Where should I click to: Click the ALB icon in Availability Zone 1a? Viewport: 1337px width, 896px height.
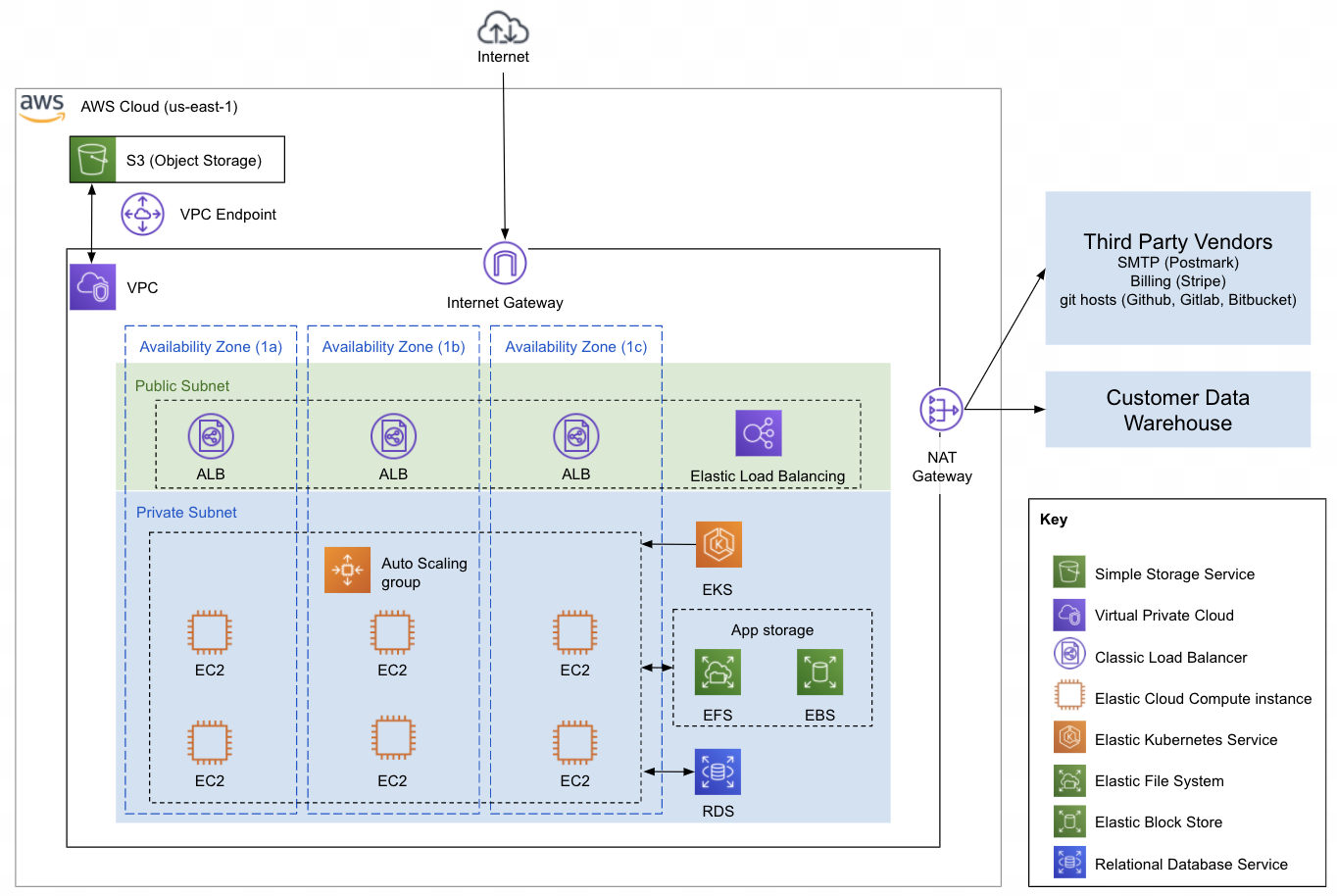pyautogui.click(x=211, y=436)
